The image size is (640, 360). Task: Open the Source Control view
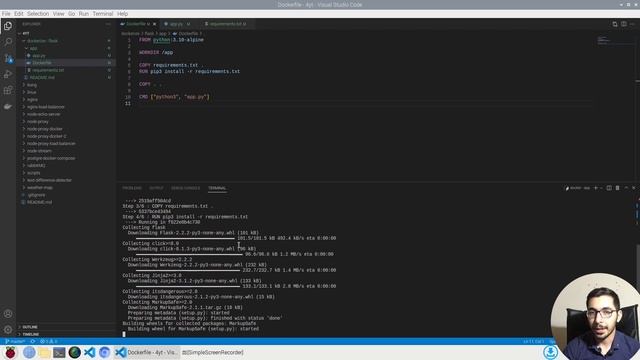pos(8,58)
